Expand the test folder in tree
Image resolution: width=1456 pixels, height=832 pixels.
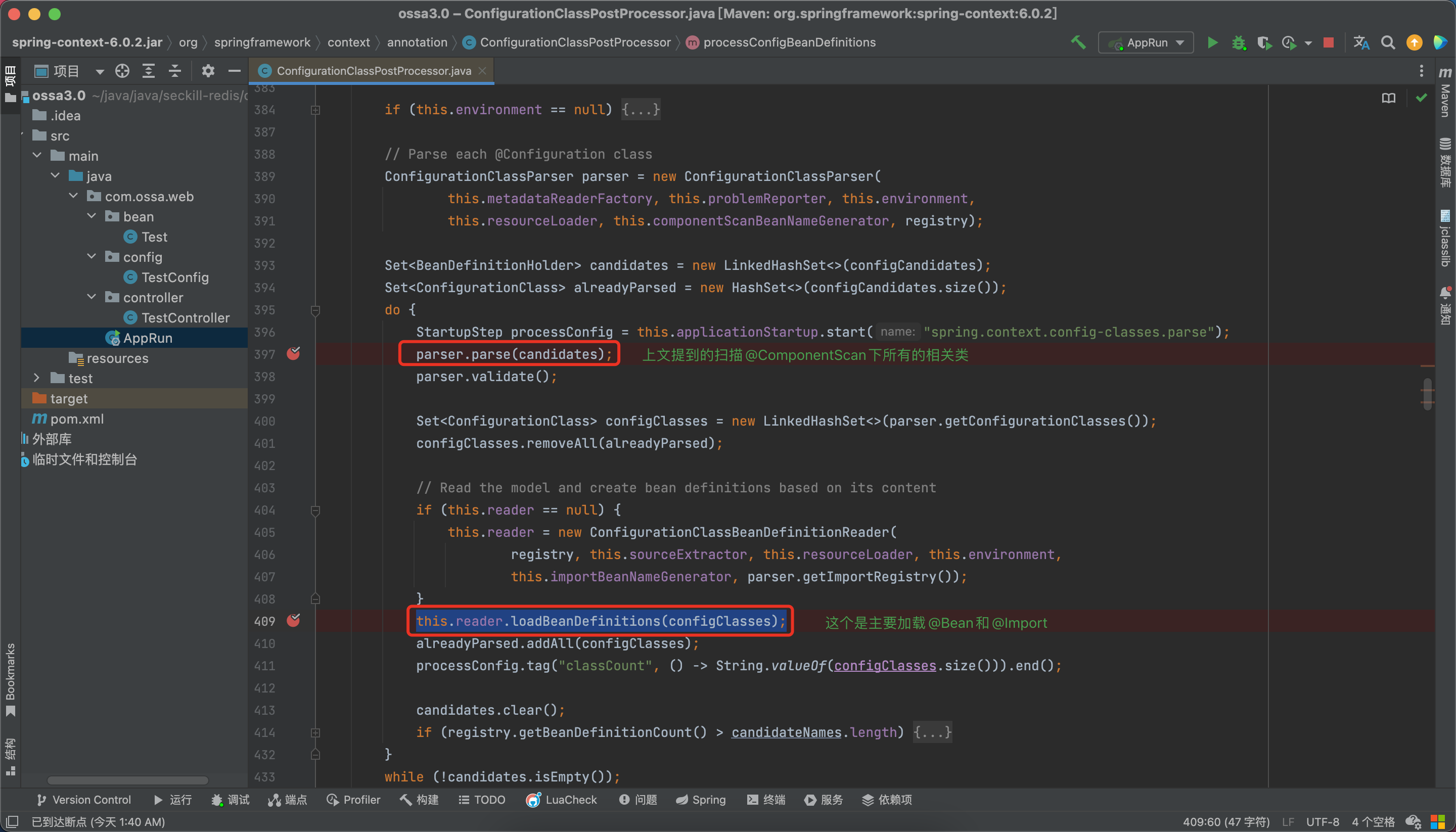click(x=37, y=378)
